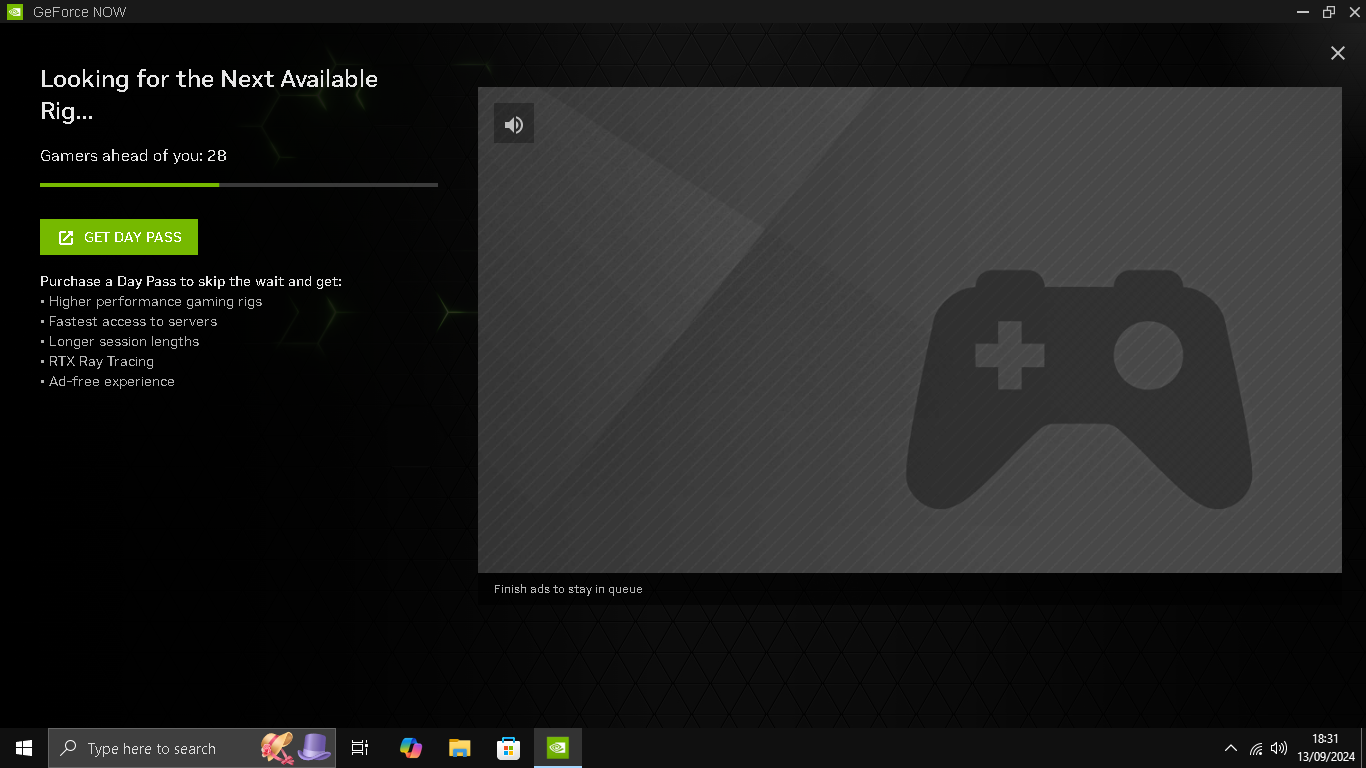Open the clock showing 18:31
Viewport: 1366px width, 768px height.
pos(1325,748)
